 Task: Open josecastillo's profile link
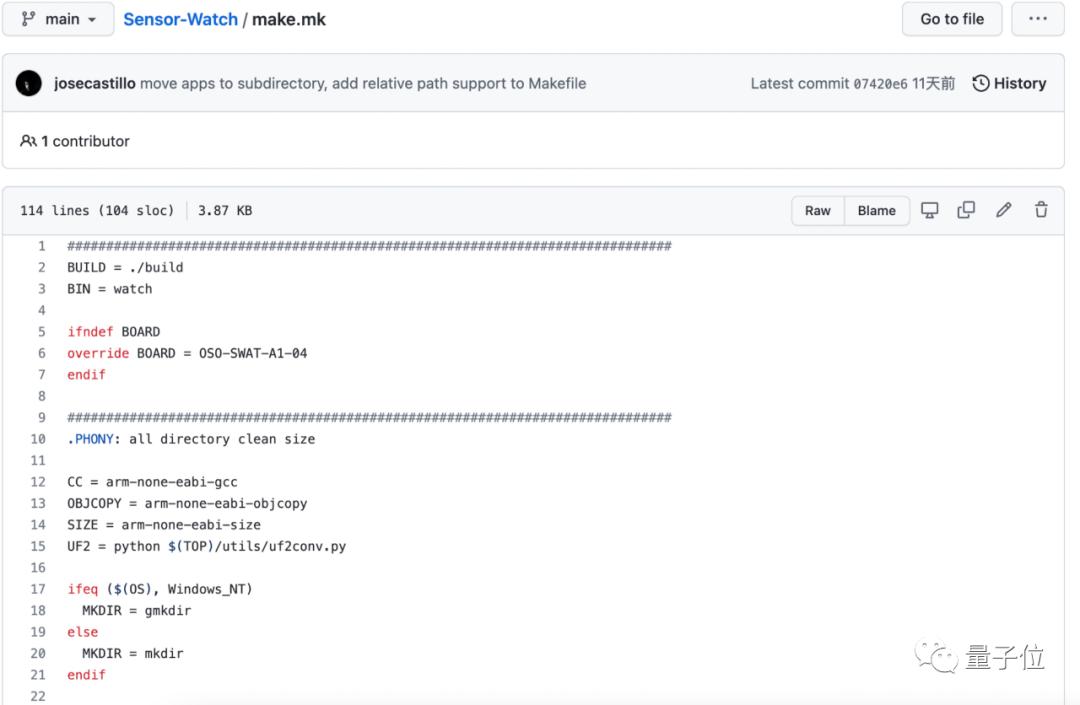point(94,84)
